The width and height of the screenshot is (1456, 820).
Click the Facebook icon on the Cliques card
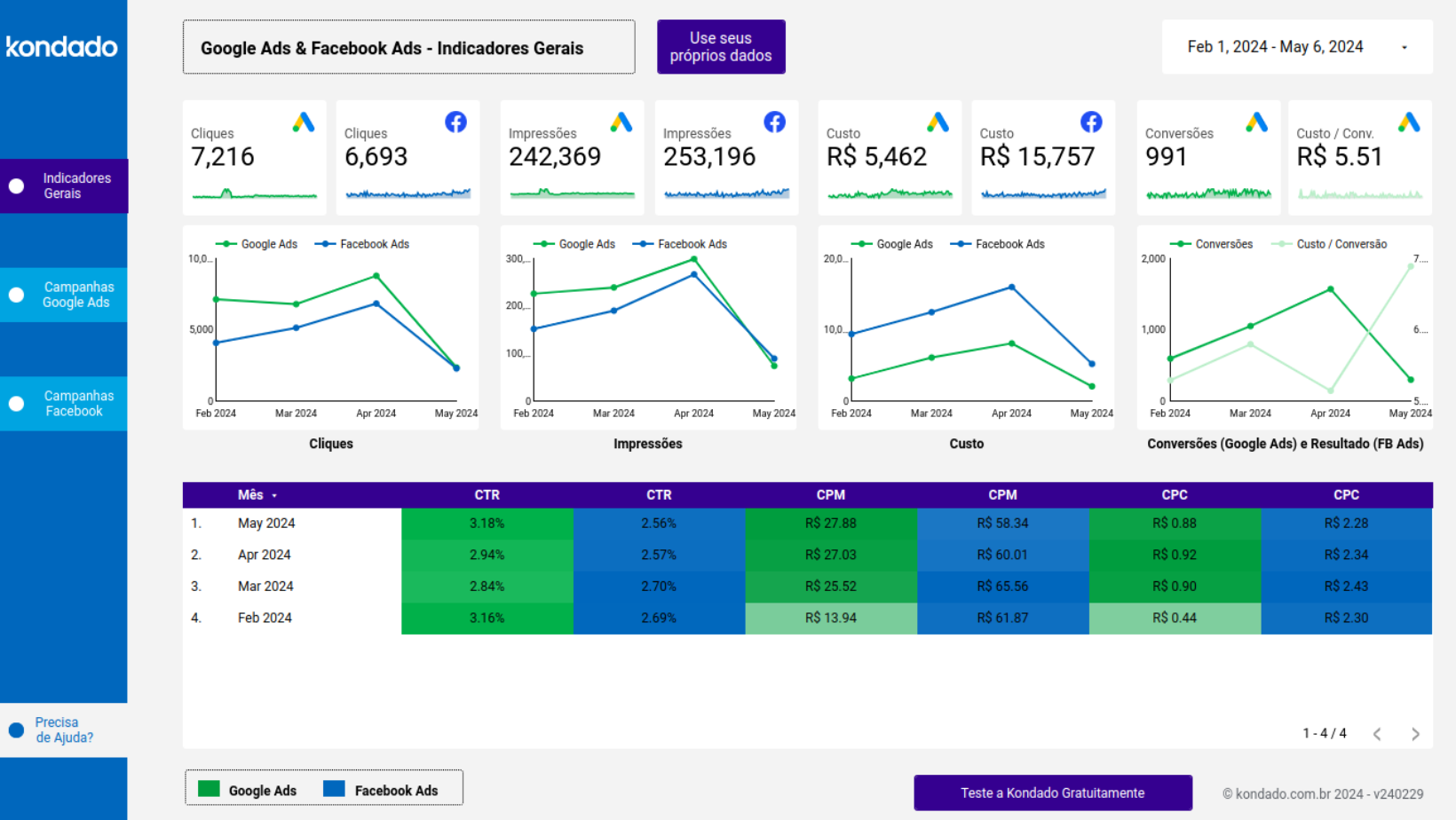pyautogui.click(x=455, y=122)
